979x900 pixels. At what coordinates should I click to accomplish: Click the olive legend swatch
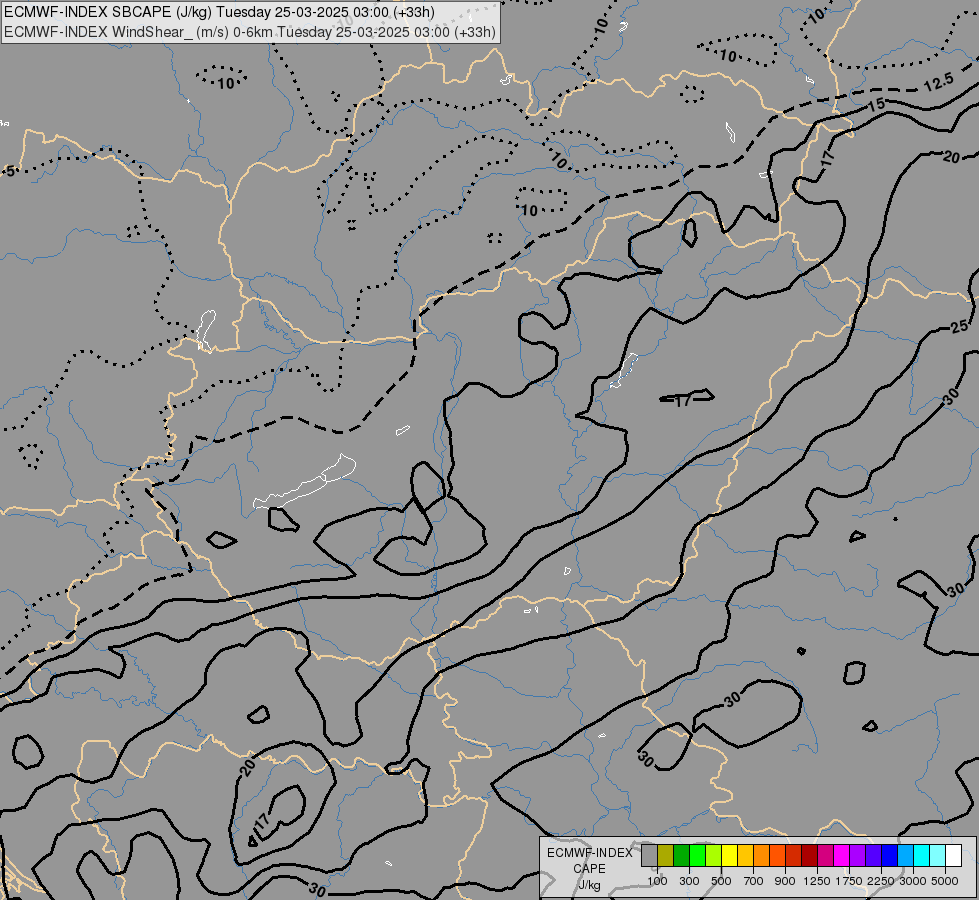point(666,856)
